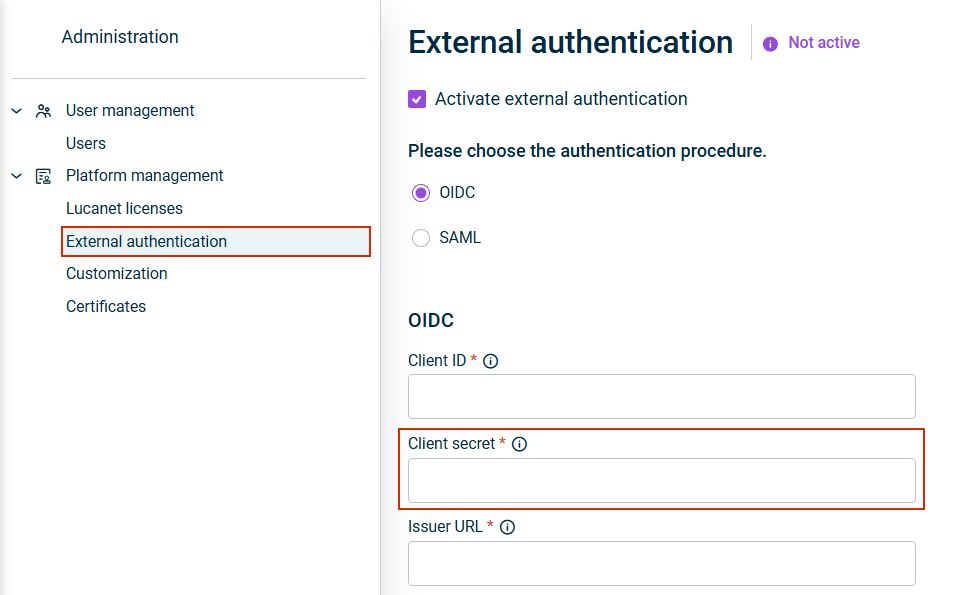This screenshot has height=595, width=960.
Task: Click the Platform management icon
Action: pos(43,176)
